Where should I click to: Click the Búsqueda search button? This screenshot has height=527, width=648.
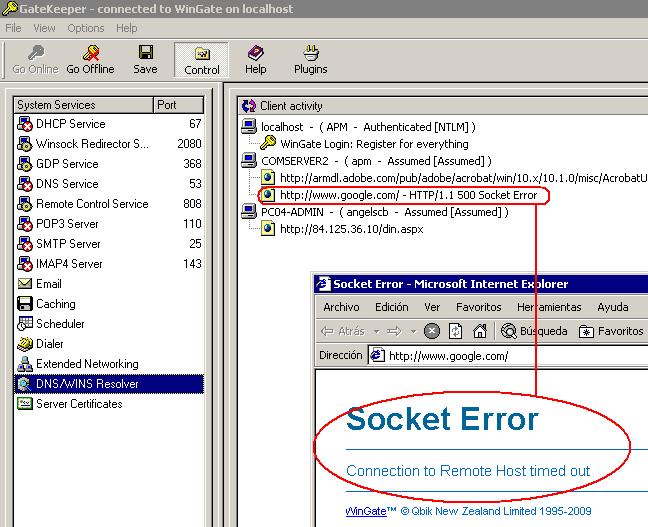[534, 331]
